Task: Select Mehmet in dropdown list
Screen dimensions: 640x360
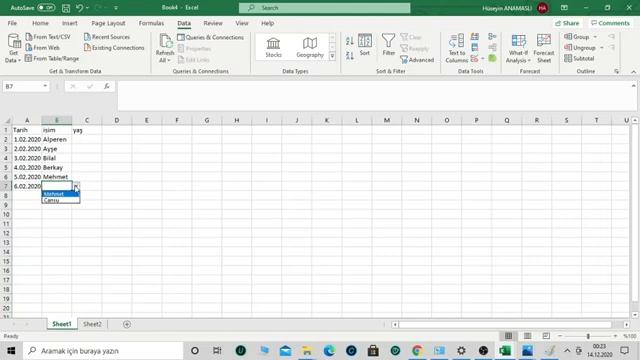Action: pos(60,194)
